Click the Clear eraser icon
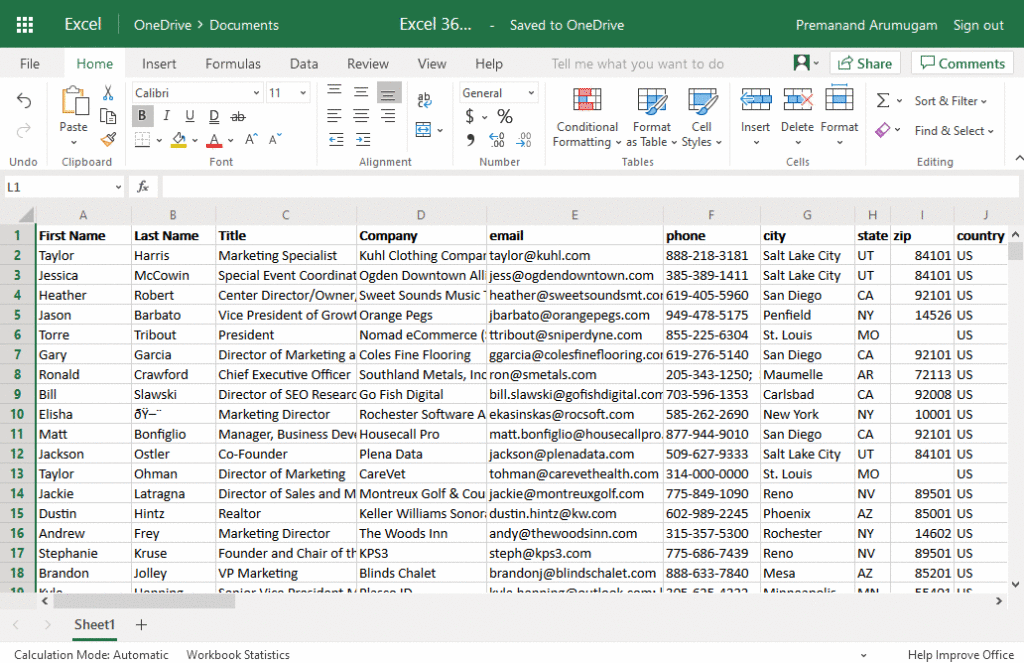Screen dimensions: 1024x663 883,130
